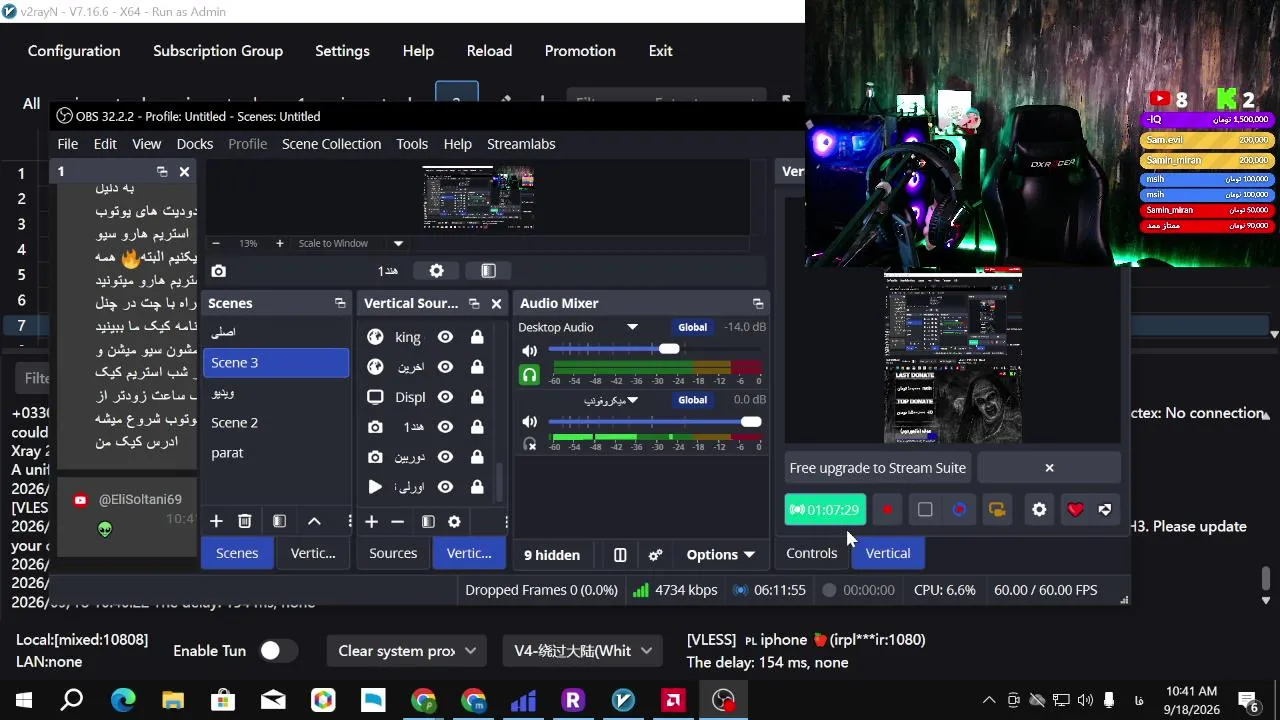Unlock the Displ source lock icon

pyautogui.click(x=477, y=397)
